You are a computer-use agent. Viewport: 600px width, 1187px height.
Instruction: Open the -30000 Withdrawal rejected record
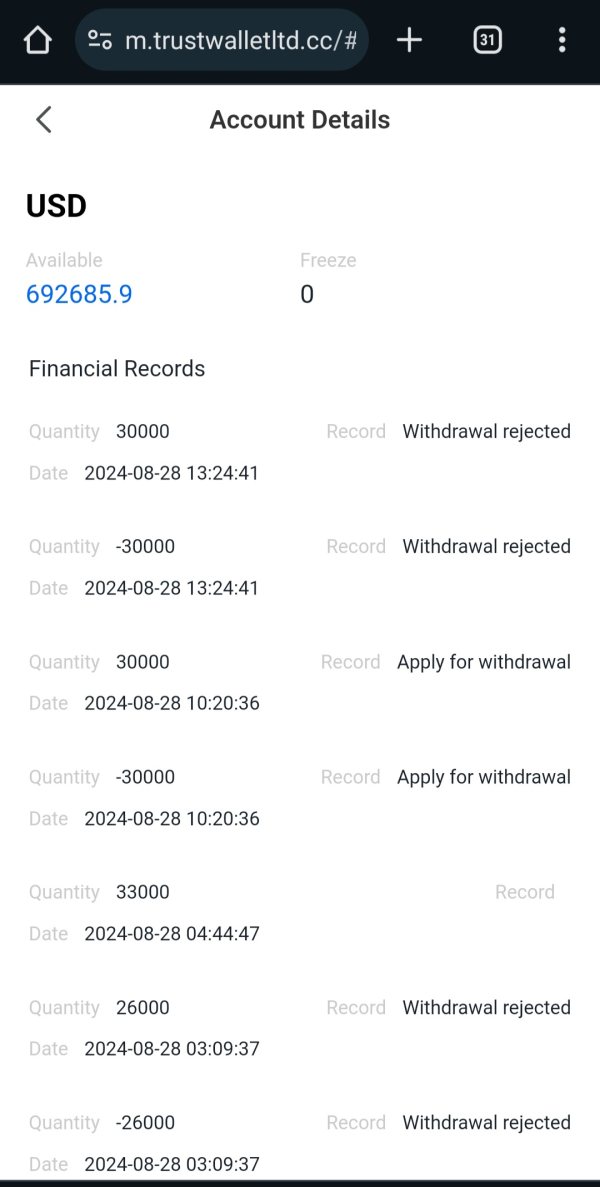[x=300, y=567]
